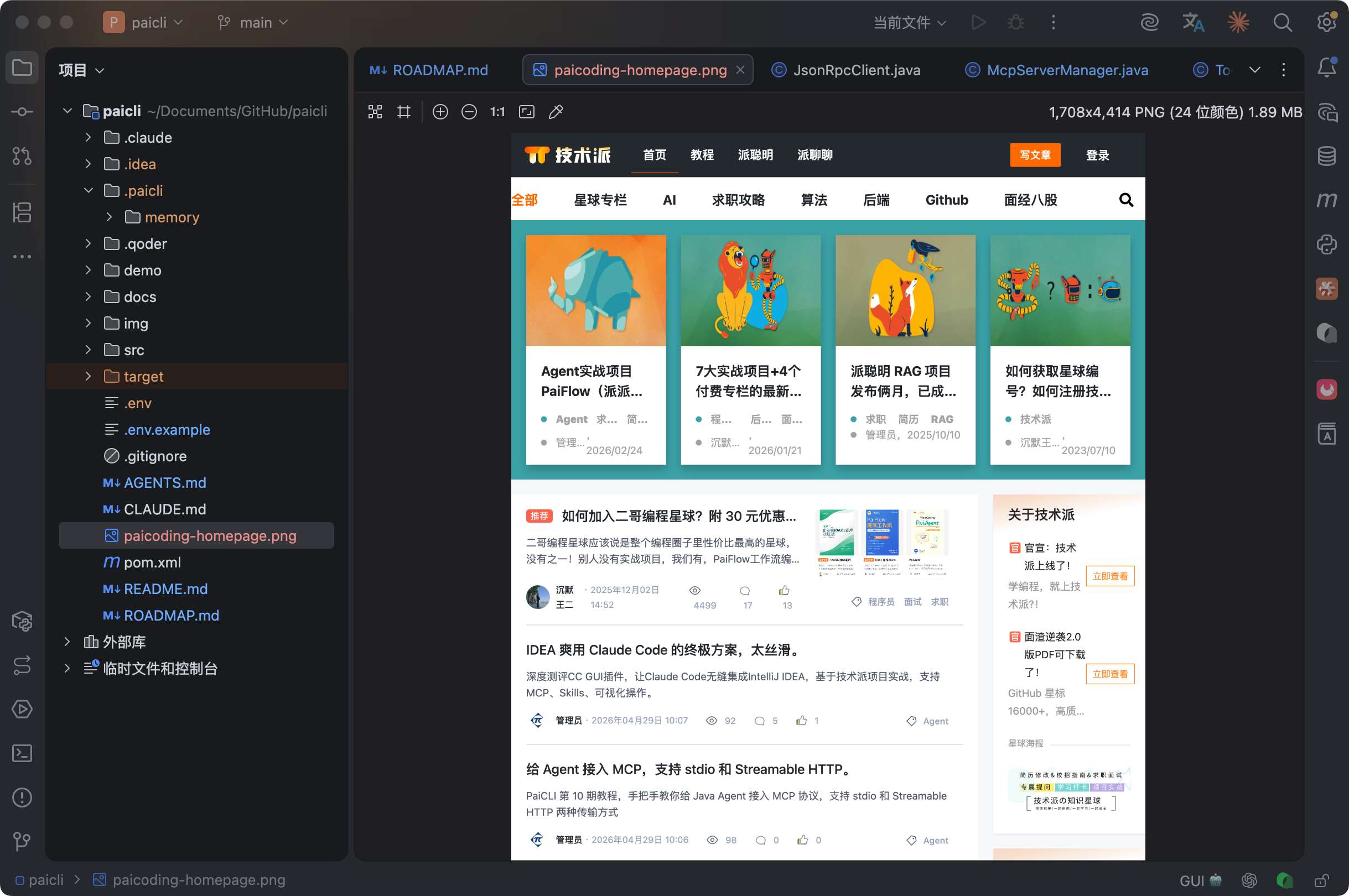Select README.md in the project tree
The image size is (1349, 896).
pyautogui.click(x=197, y=588)
